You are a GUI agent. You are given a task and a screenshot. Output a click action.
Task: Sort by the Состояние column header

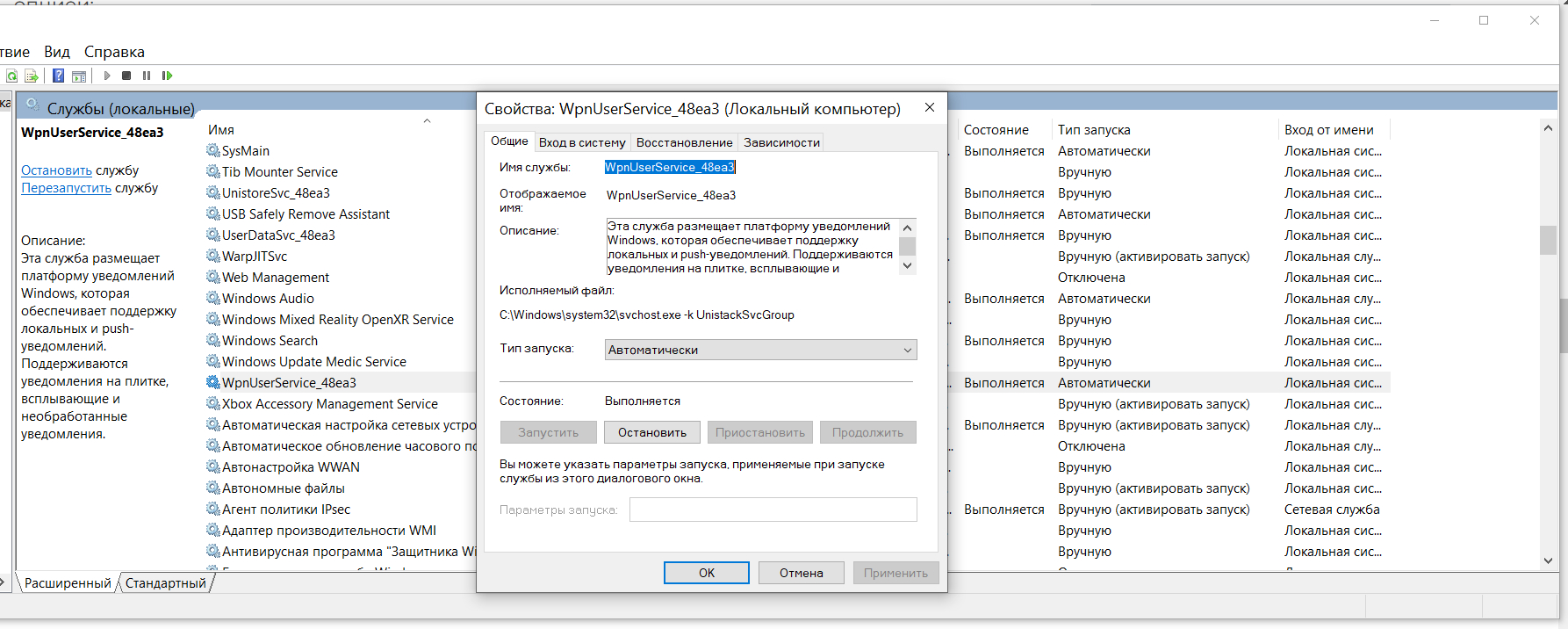pyautogui.click(x=996, y=129)
